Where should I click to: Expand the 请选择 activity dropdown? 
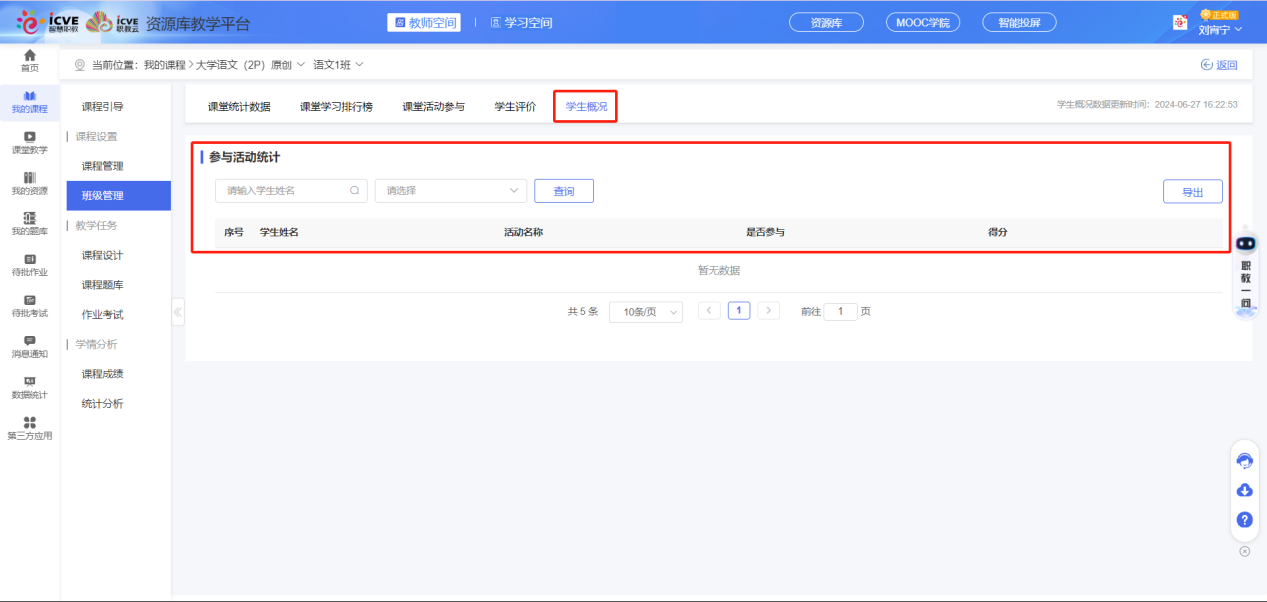(x=450, y=191)
